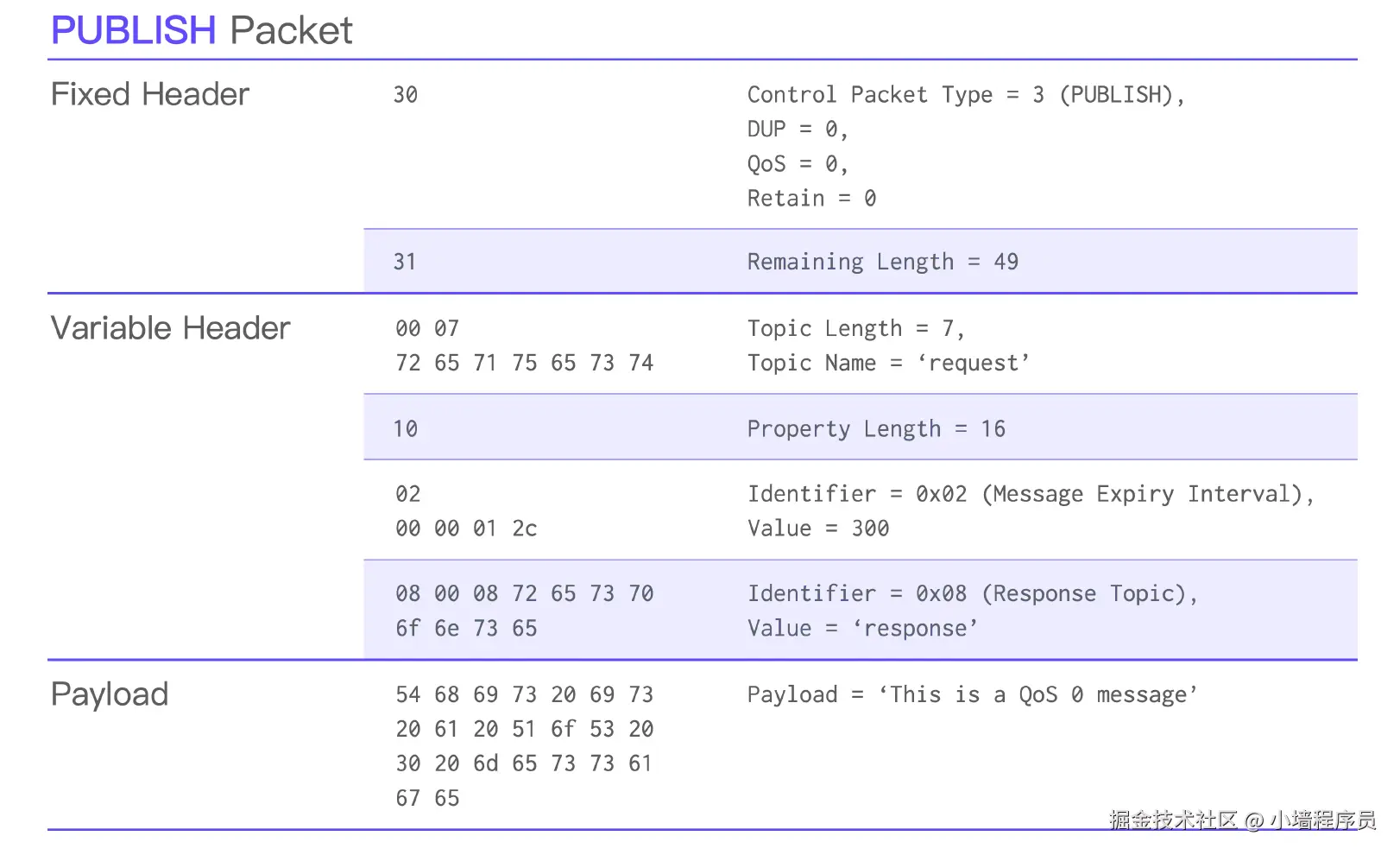Click the Payload description text line
Image resolution: width=1400 pixels, height=855 pixels.
(x=972, y=695)
